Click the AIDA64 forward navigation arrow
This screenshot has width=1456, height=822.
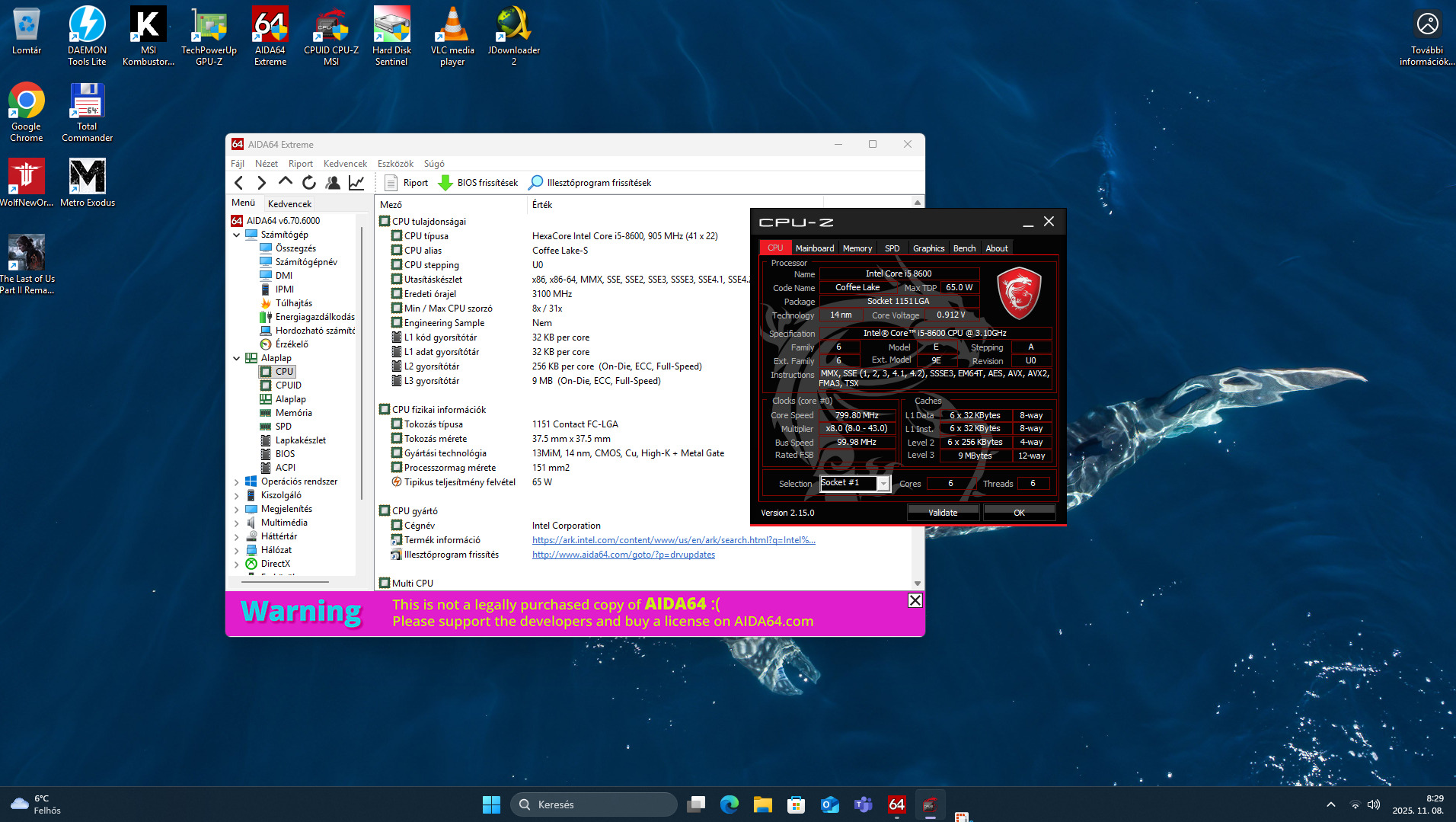[262, 183]
